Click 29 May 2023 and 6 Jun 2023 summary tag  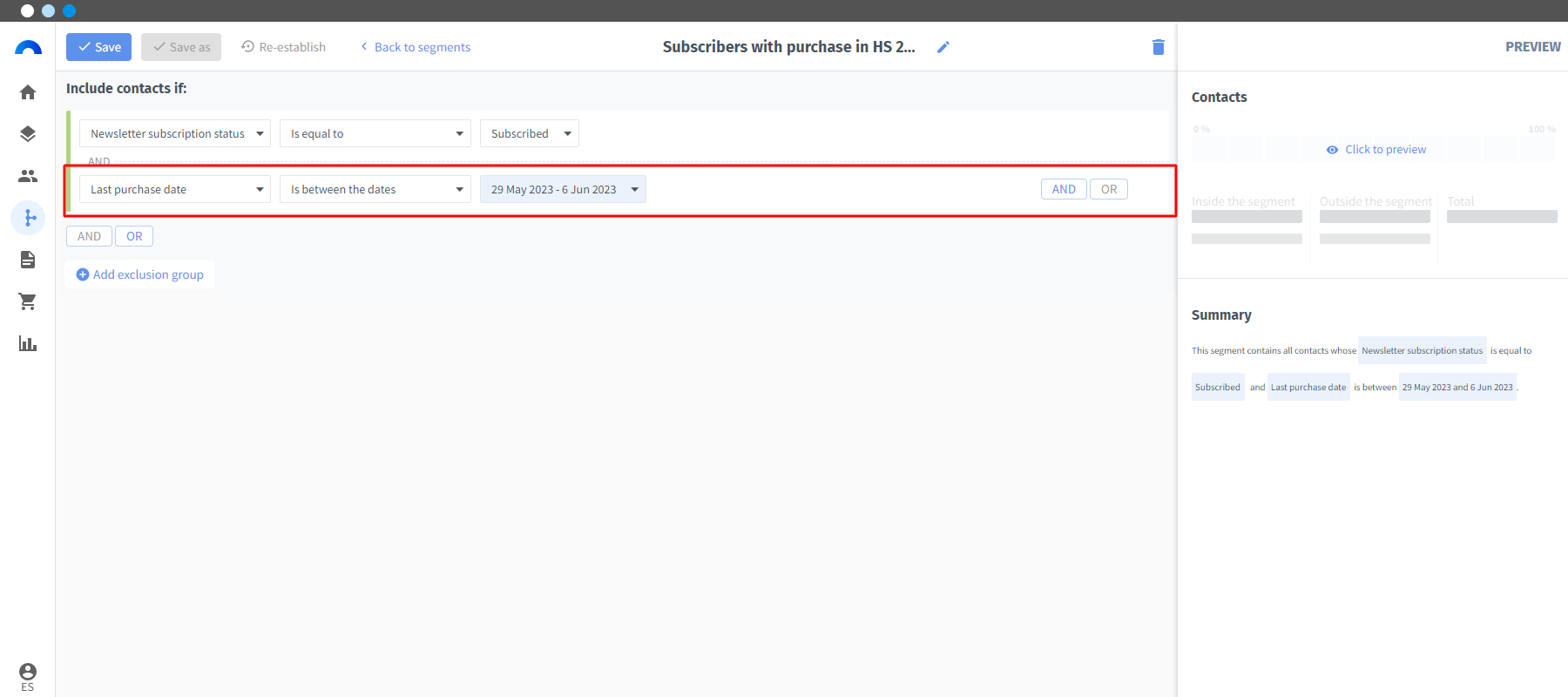click(1457, 387)
